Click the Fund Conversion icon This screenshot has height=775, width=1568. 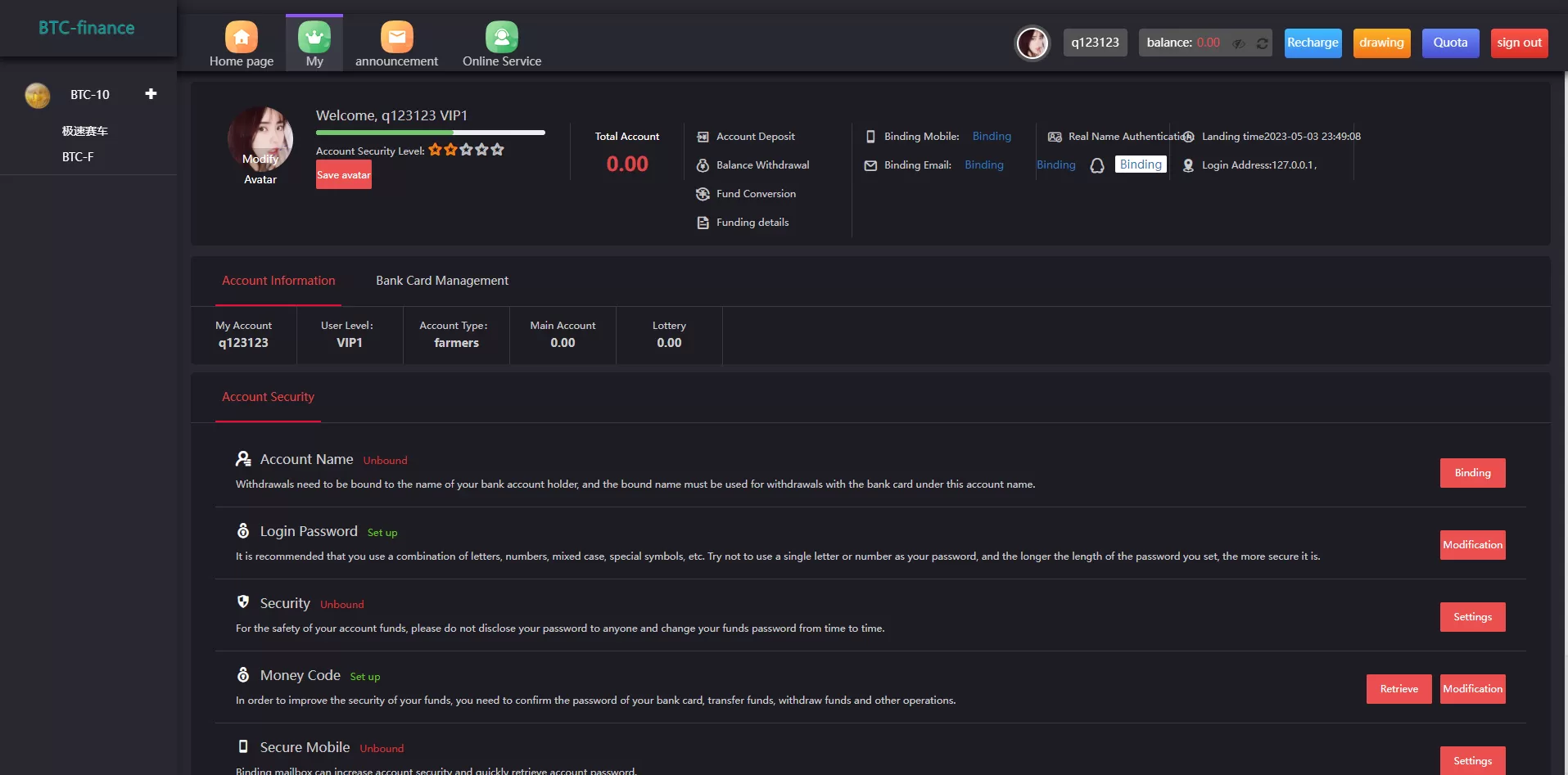703,194
